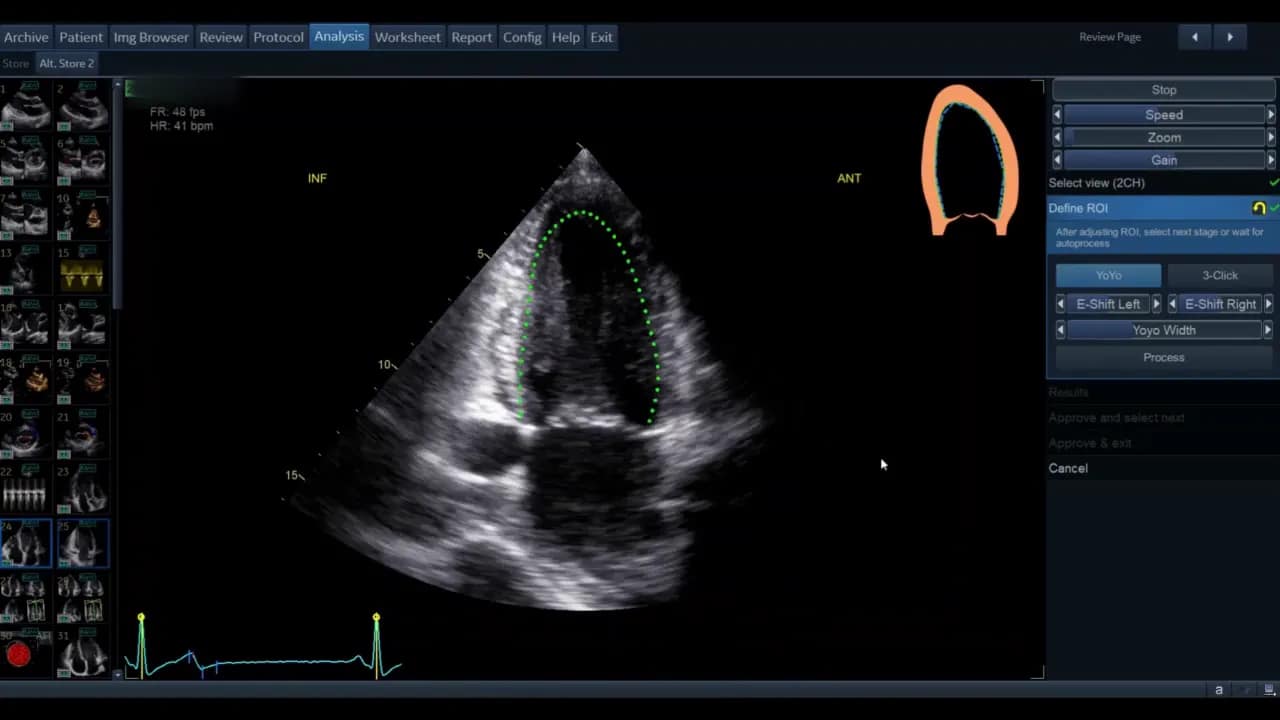The width and height of the screenshot is (1280, 720).
Task: Select thumbnail number 15 with yellow Doppler waveform
Action: [82, 273]
